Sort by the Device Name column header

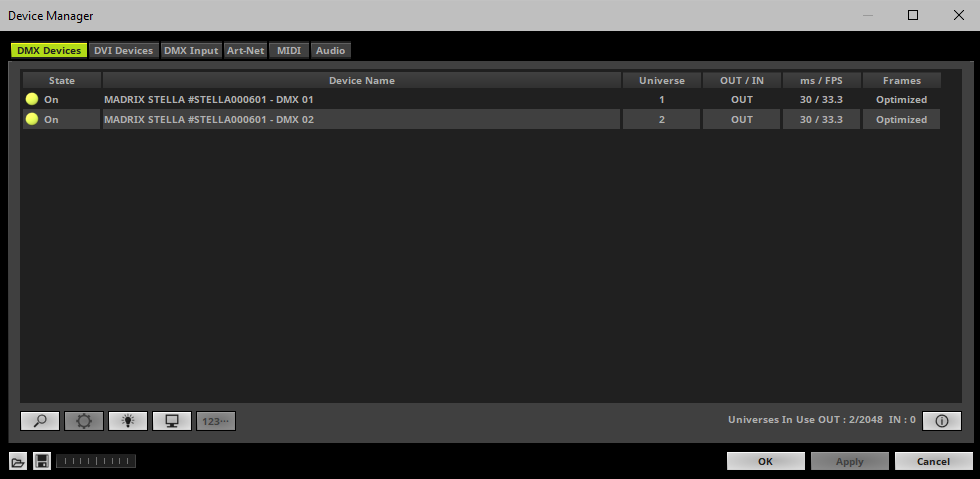[x=362, y=80]
